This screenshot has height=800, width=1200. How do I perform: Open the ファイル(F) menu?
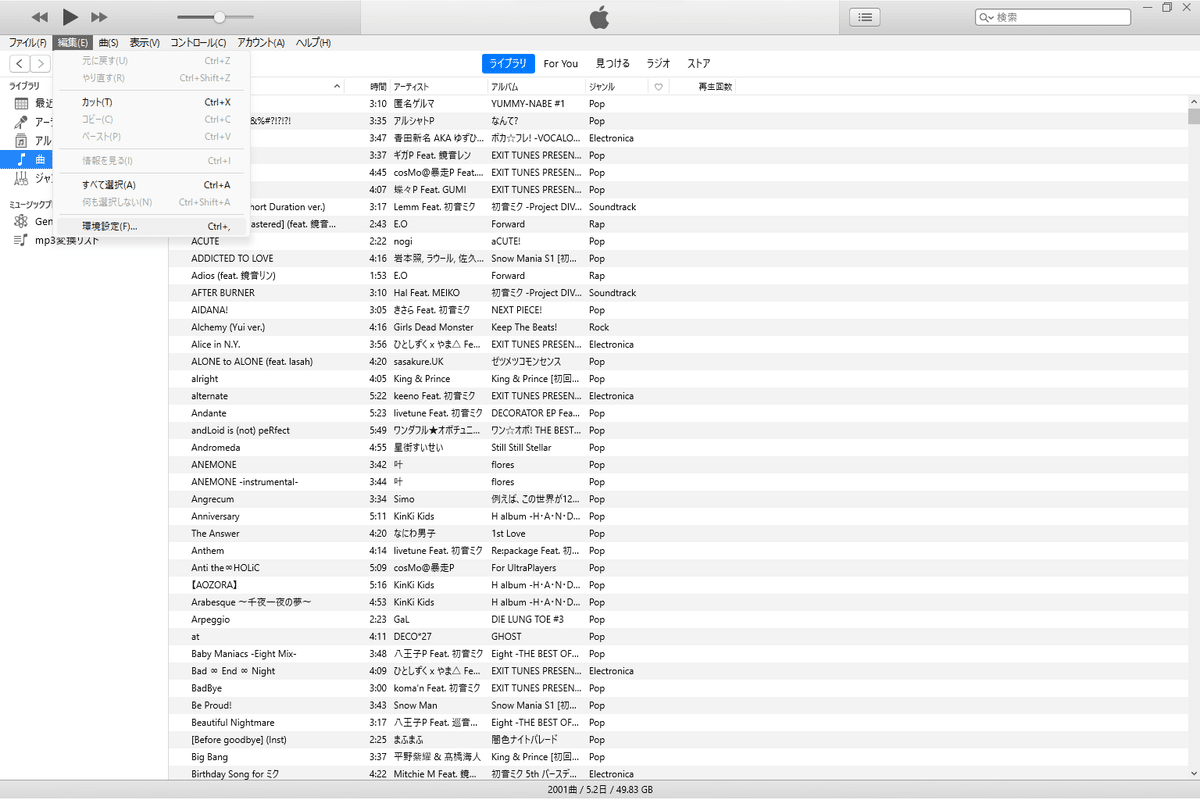27,43
